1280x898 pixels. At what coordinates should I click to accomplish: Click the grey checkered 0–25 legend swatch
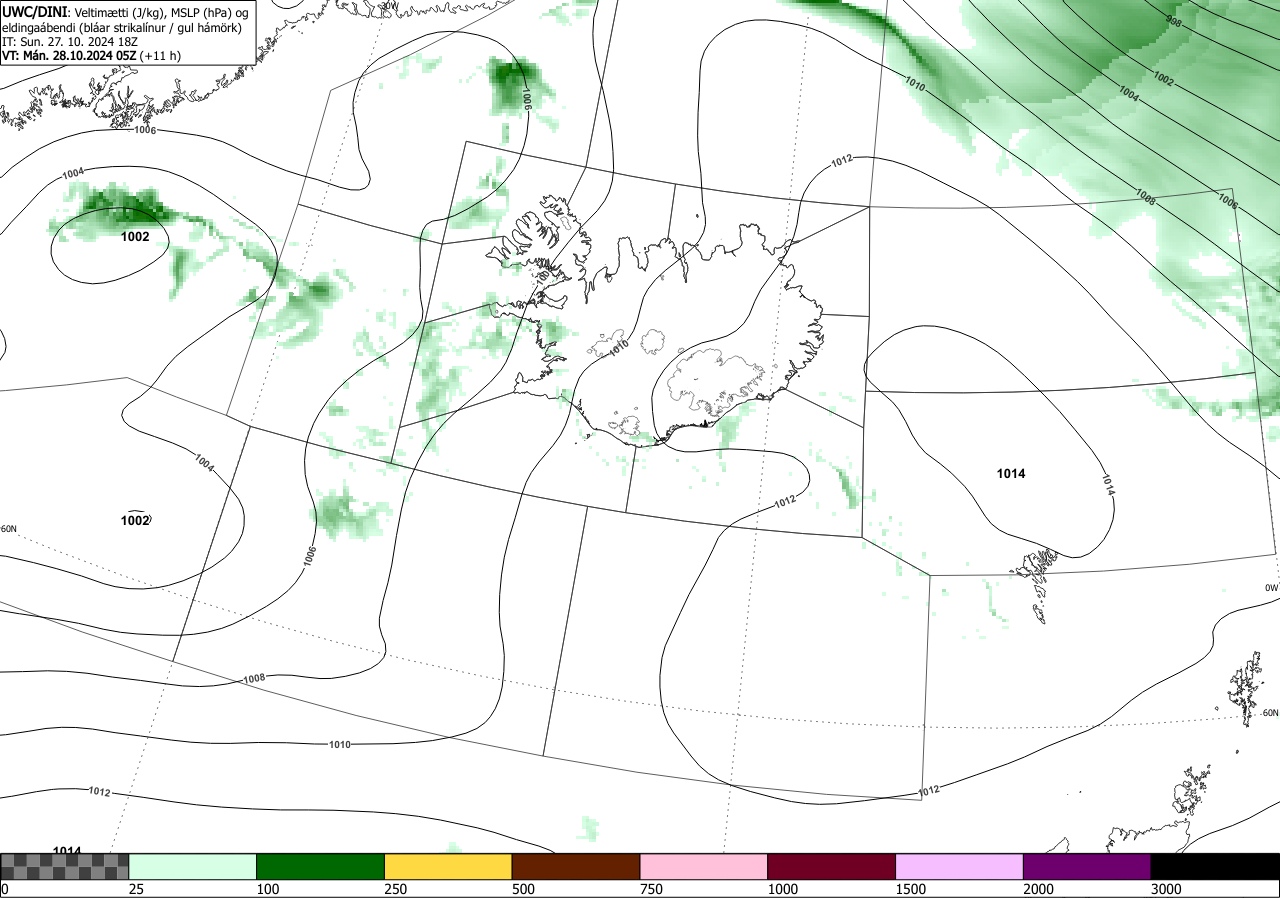[65, 866]
